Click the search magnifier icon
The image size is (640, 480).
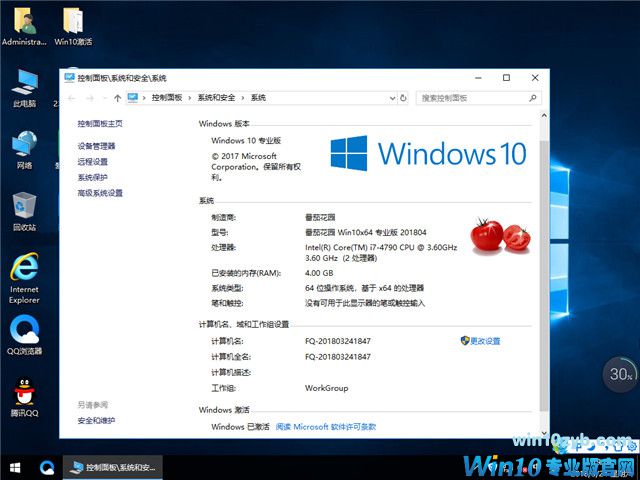tap(533, 98)
